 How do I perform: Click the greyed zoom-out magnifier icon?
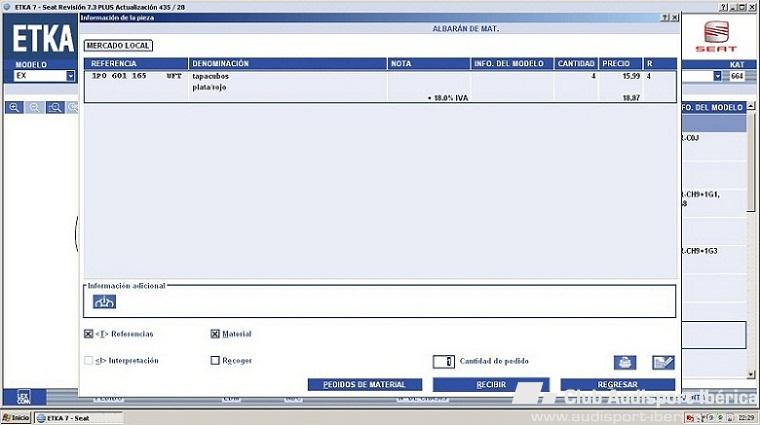pyautogui.click(x=34, y=108)
